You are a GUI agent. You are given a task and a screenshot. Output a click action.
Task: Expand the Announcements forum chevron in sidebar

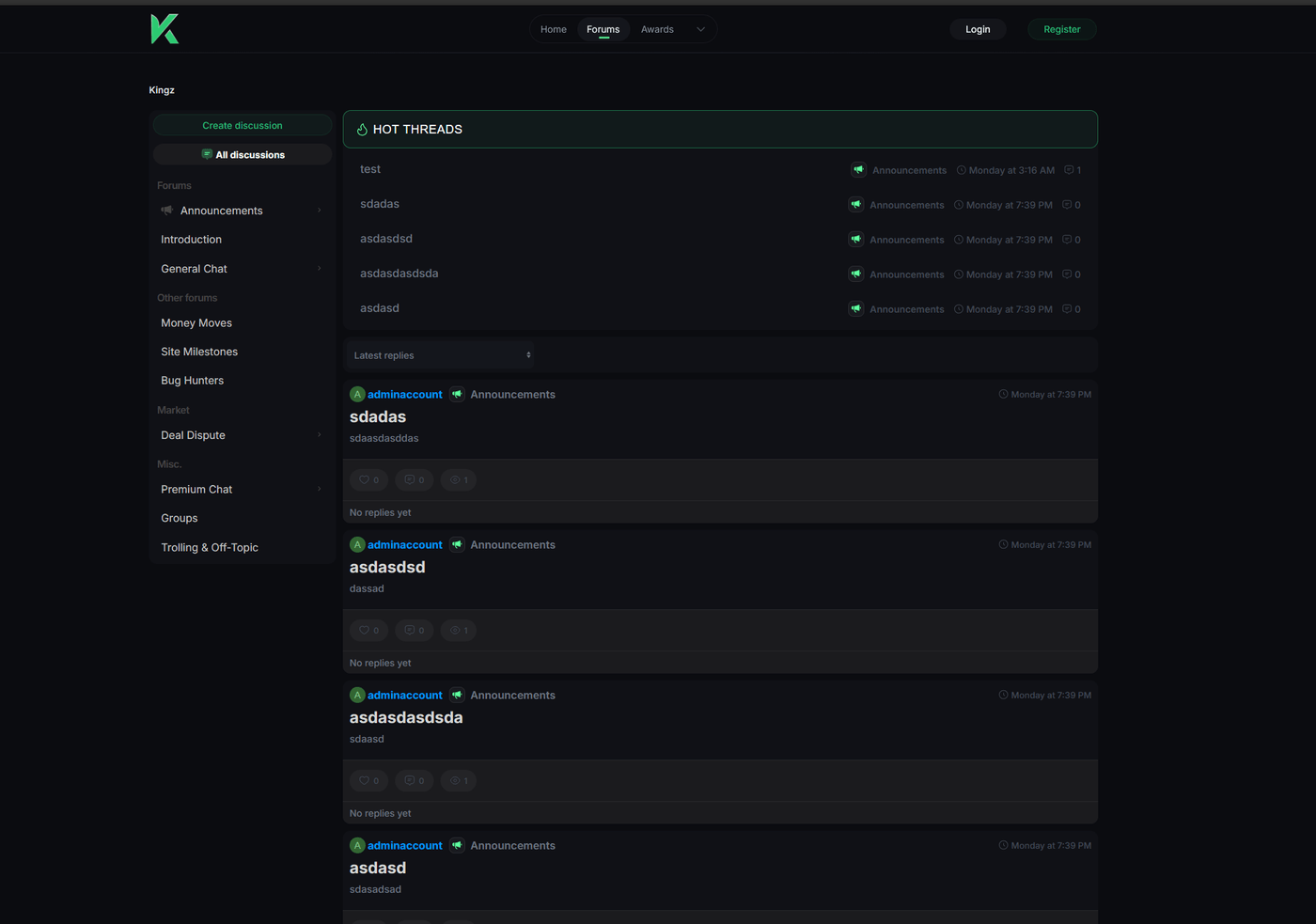pyautogui.click(x=320, y=211)
